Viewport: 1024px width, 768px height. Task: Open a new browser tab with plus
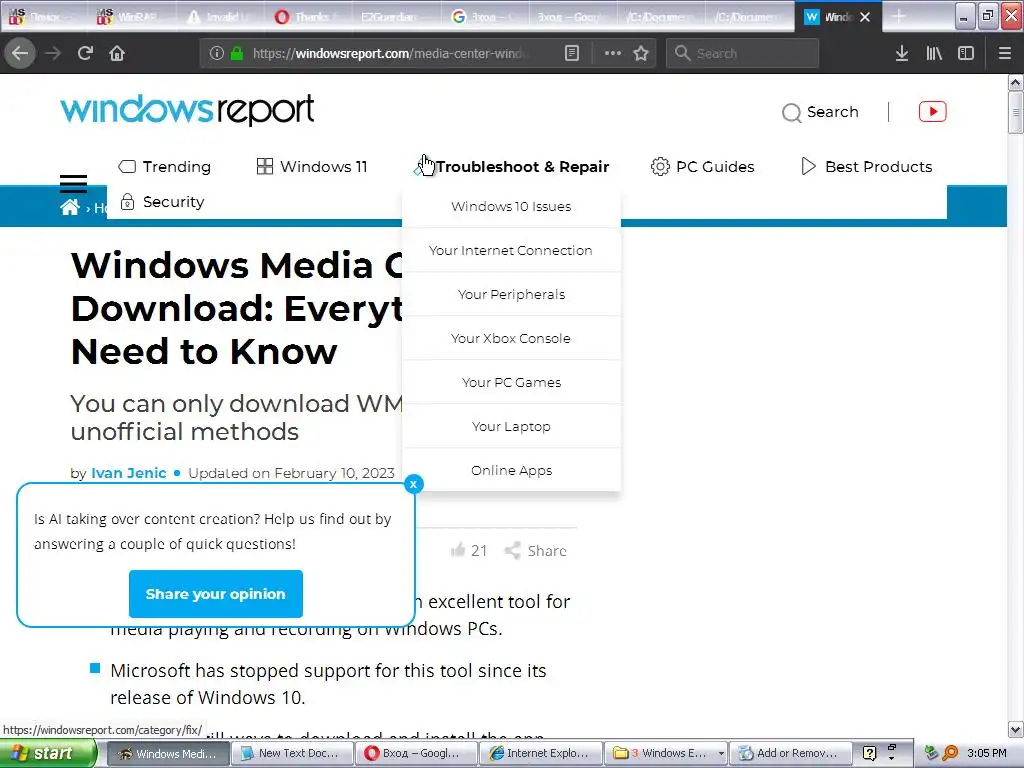coord(899,17)
